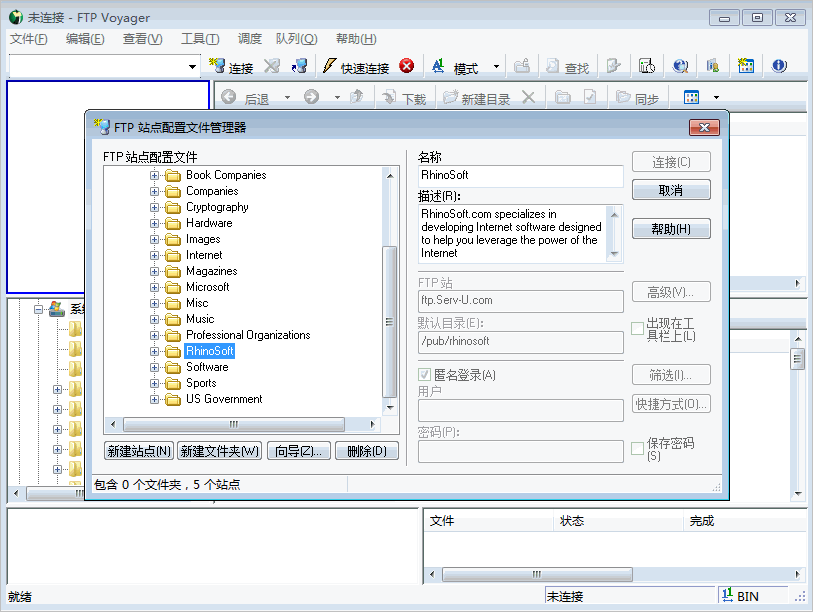Click the 模式 transfer mode icon
The image size is (813, 612).
click(438, 66)
